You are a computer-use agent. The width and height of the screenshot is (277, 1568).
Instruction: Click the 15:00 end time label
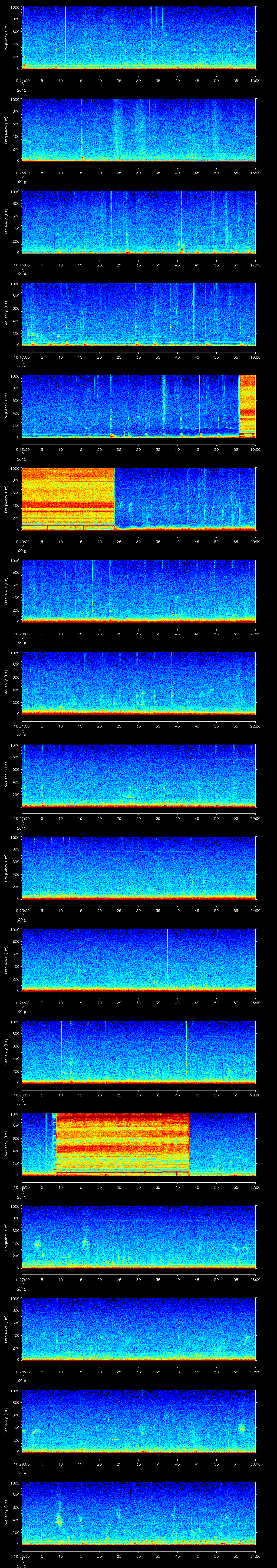point(255,80)
